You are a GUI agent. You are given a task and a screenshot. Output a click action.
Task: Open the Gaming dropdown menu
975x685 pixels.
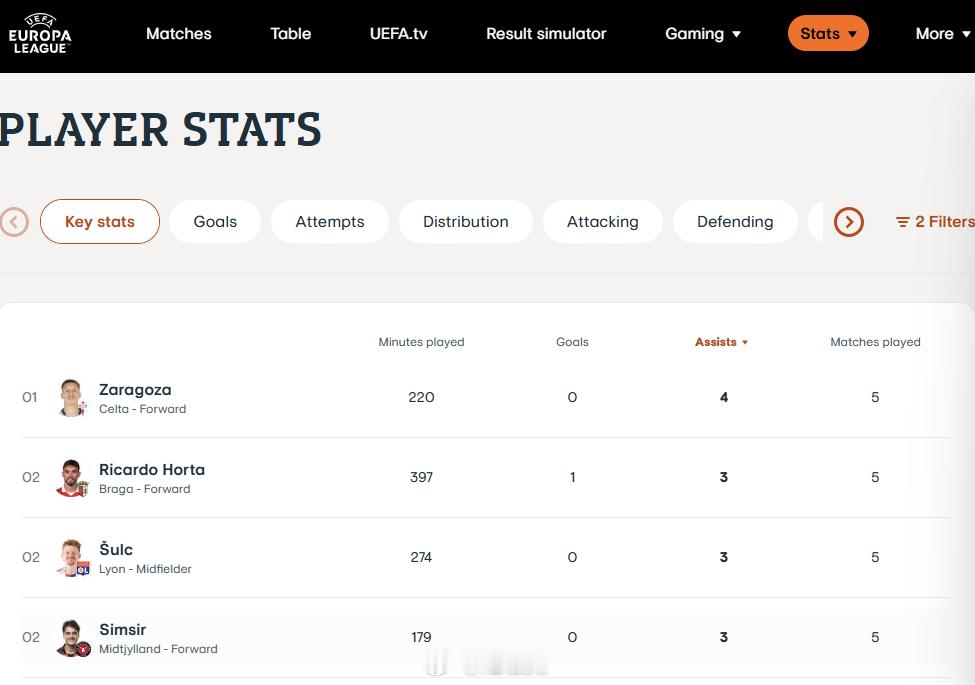[x=703, y=34]
